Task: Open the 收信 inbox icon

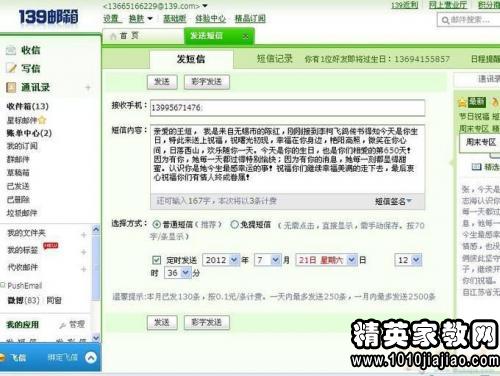Action: (x=11, y=50)
